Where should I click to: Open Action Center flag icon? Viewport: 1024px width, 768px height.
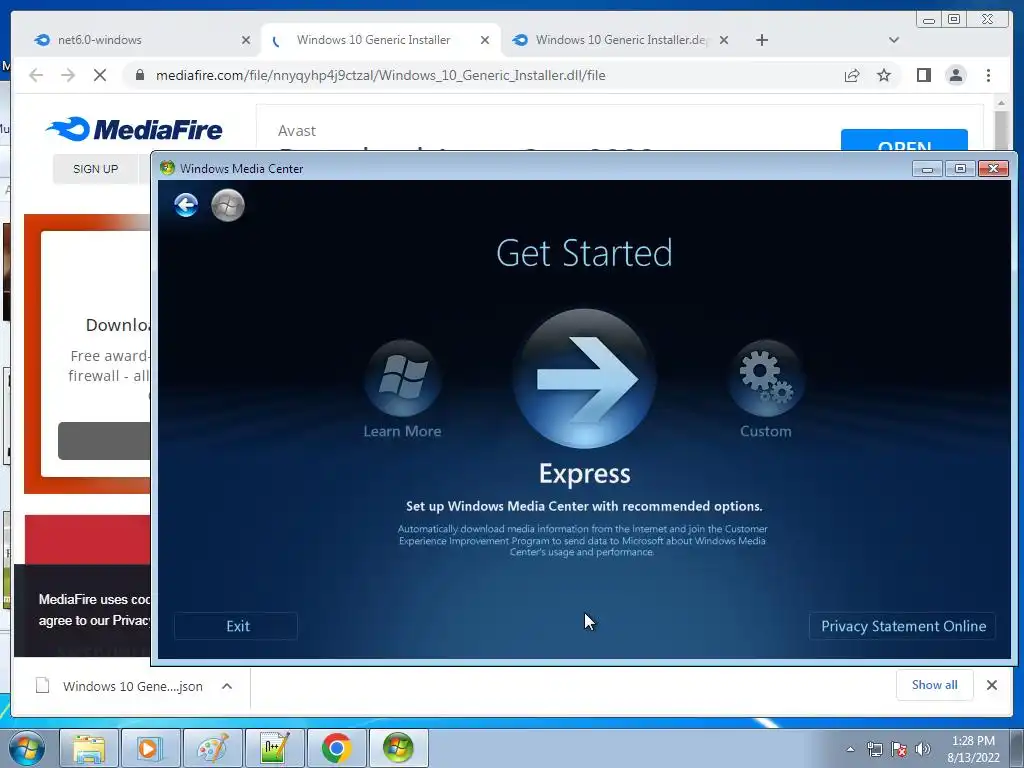pos(899,749)
